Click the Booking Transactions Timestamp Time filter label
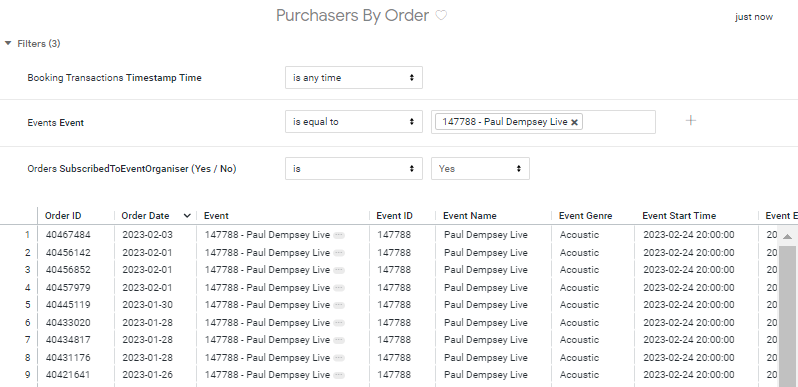Image resolution: width=798 pixels, height=387 pixels. click(x=115, y=78)
